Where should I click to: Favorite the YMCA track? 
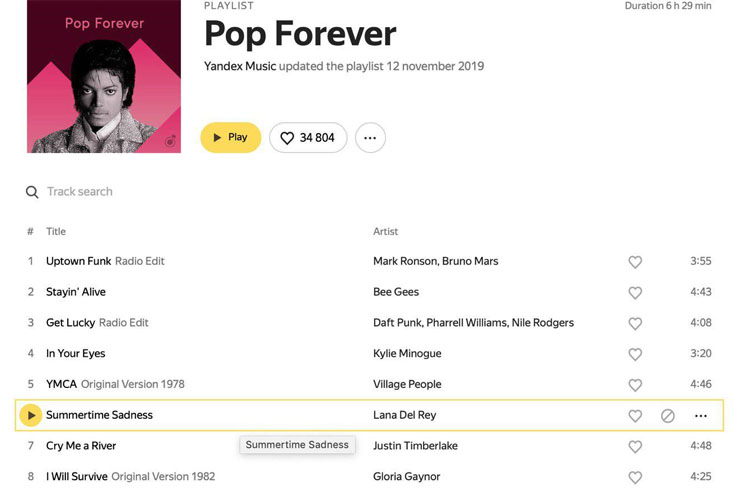tap(635, 385)
